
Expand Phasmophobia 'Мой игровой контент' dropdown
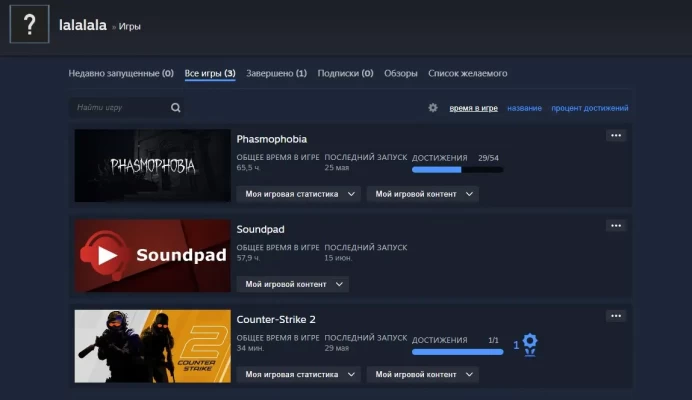tap(423, 194)
